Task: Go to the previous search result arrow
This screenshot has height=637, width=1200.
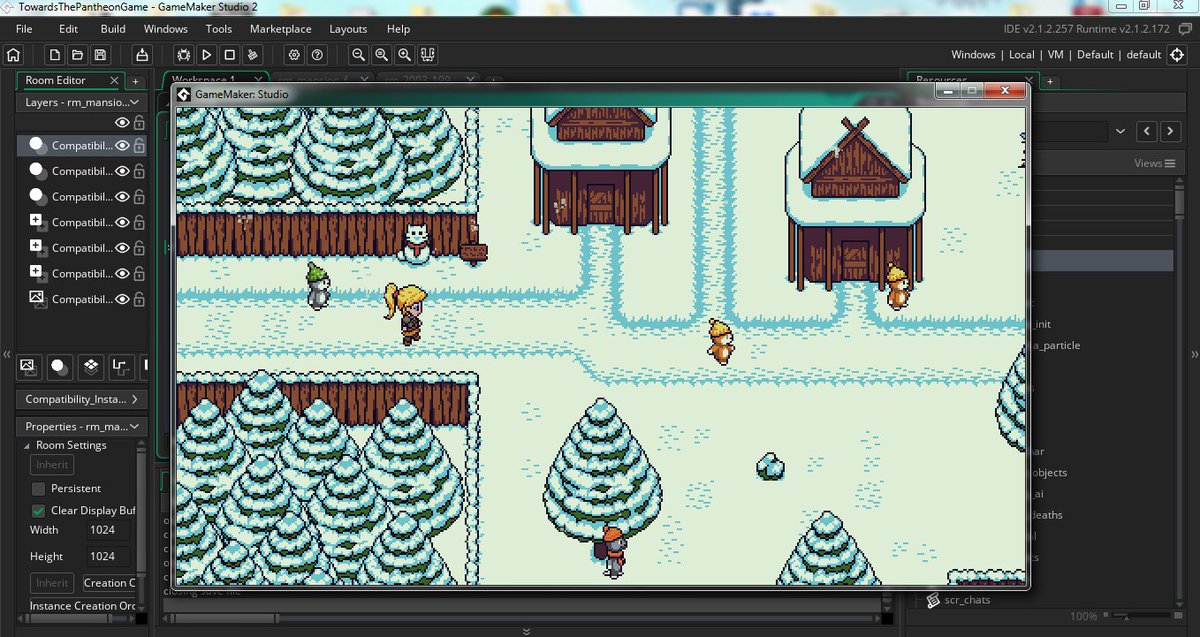Action: (1148, 131)
